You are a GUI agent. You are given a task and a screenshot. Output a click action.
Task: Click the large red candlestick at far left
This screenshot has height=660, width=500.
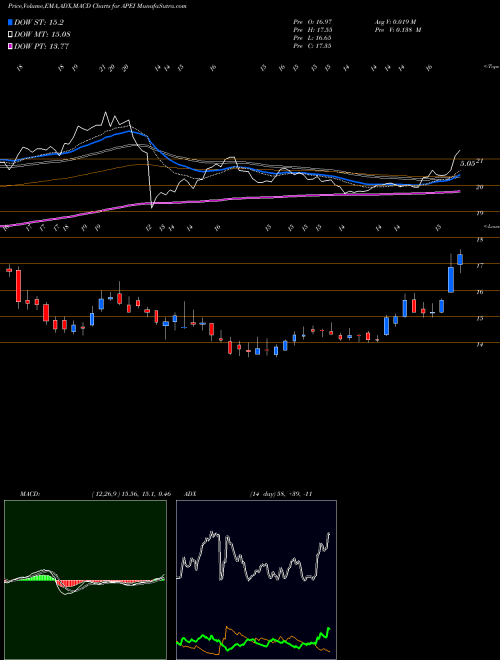point(18,286)
